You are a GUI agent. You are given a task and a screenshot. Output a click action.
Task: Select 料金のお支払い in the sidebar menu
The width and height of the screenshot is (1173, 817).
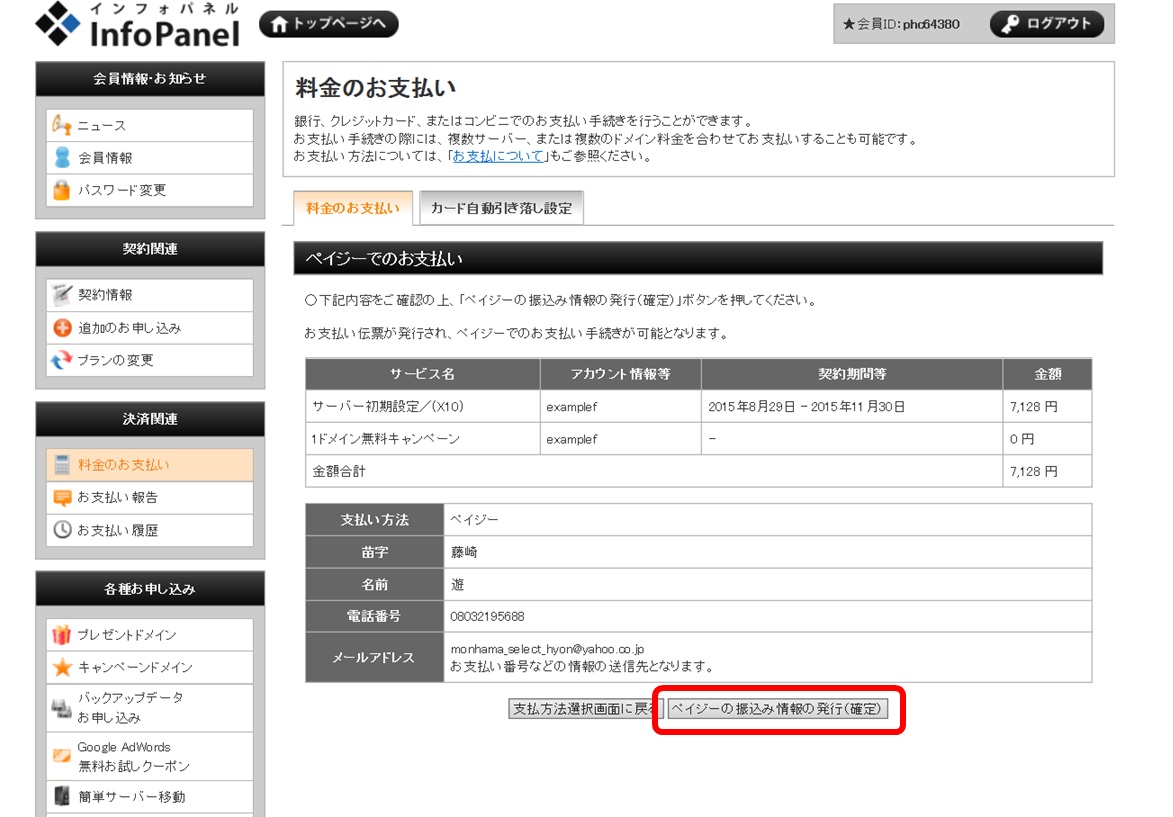click(x=124, y=465)
